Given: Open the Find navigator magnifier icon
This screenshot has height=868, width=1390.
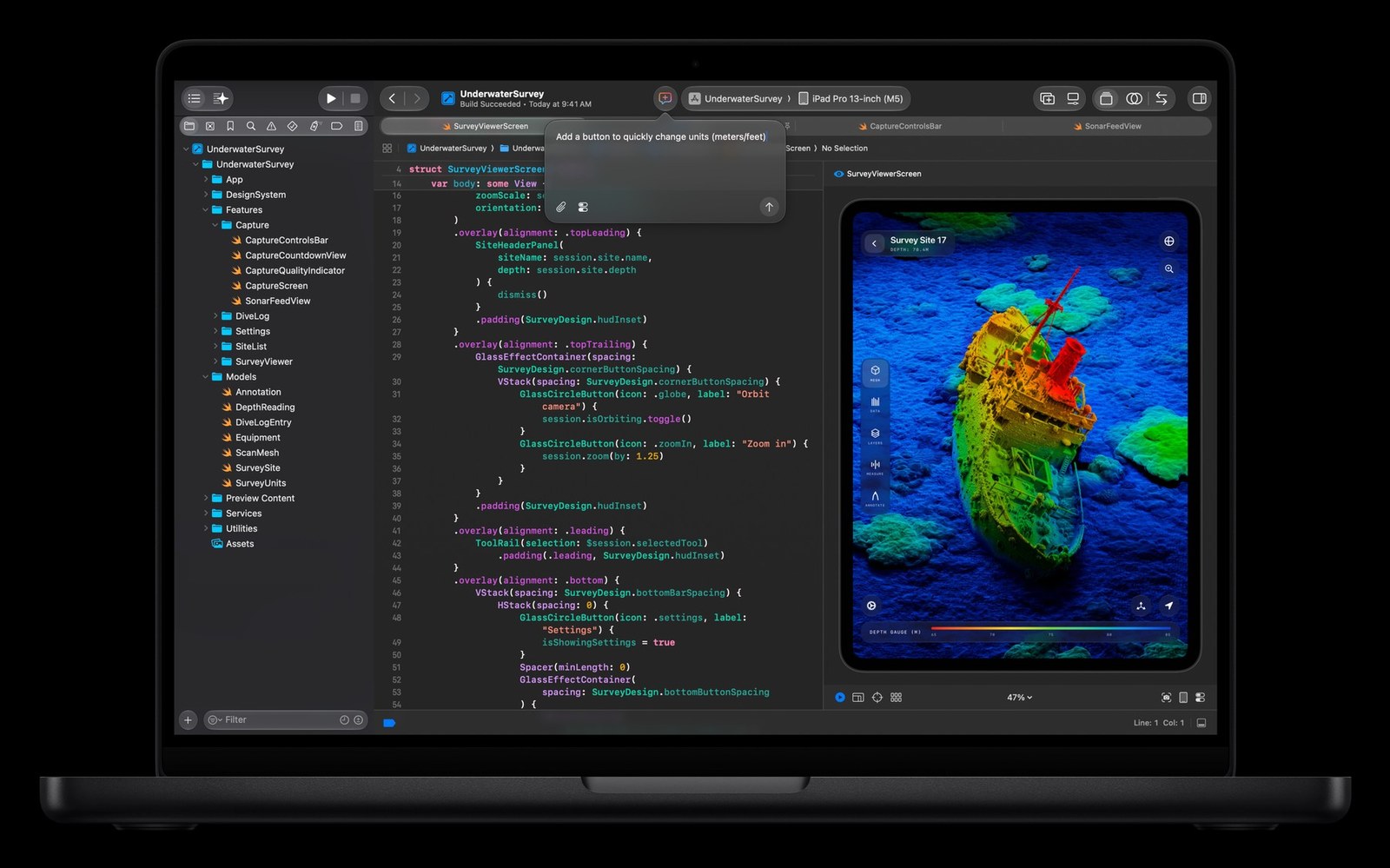Looking at the screenshot, I should [251, 126].
